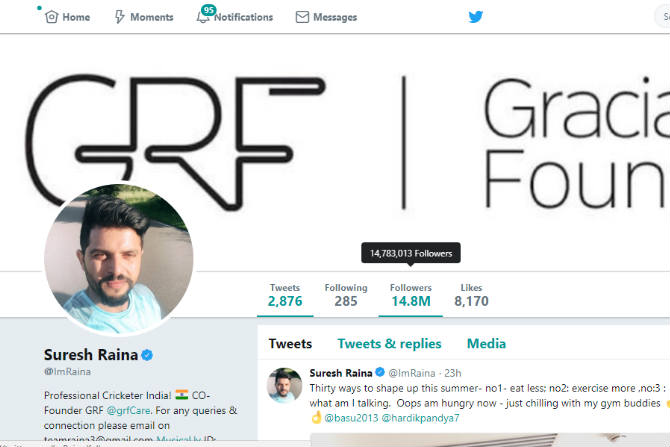Click the Notifications bell icon

(x=202, y=18)
